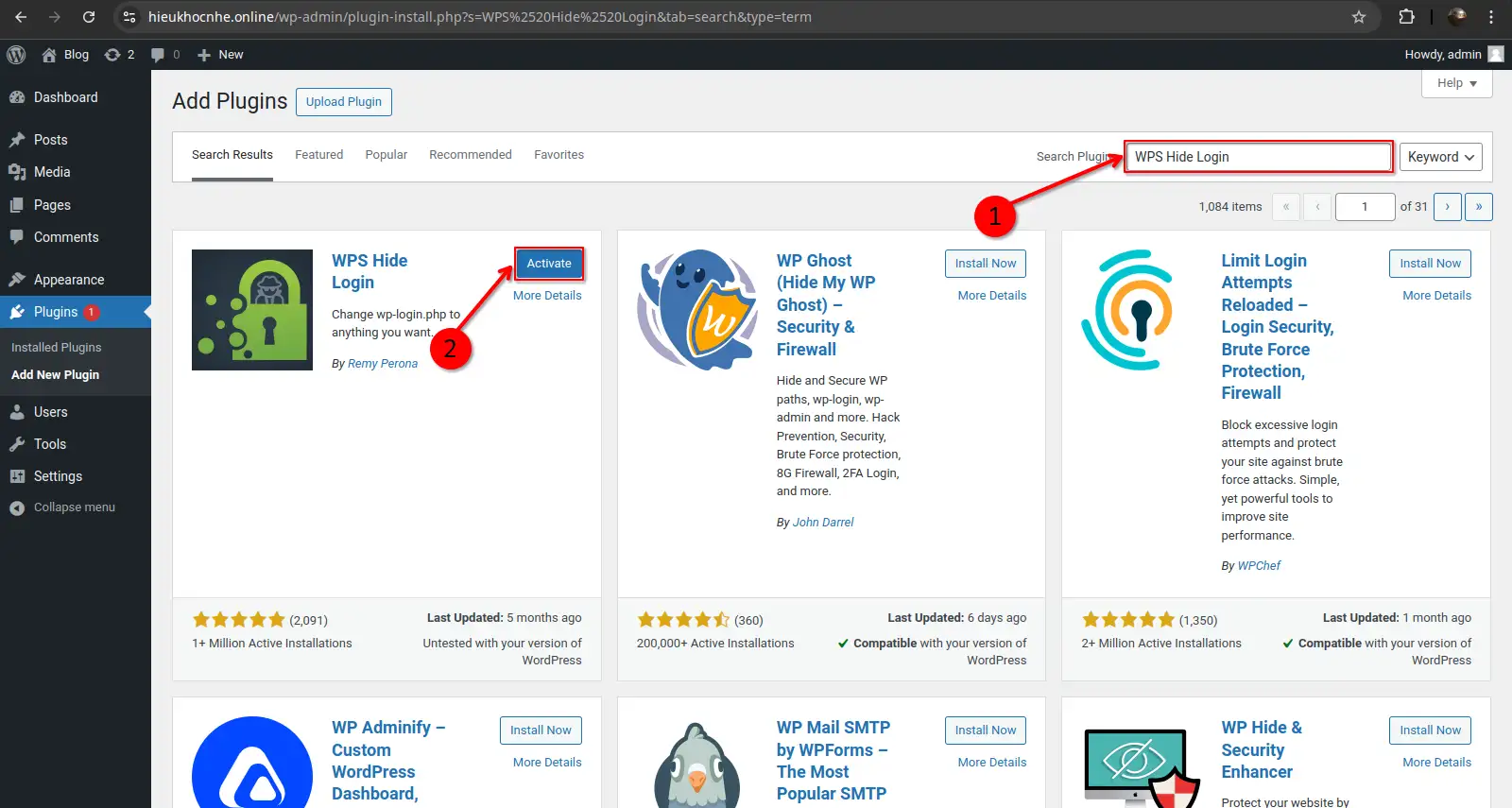Open author Remy Perona link
The height and width of the screenshot is (808, 1512).
383,364
